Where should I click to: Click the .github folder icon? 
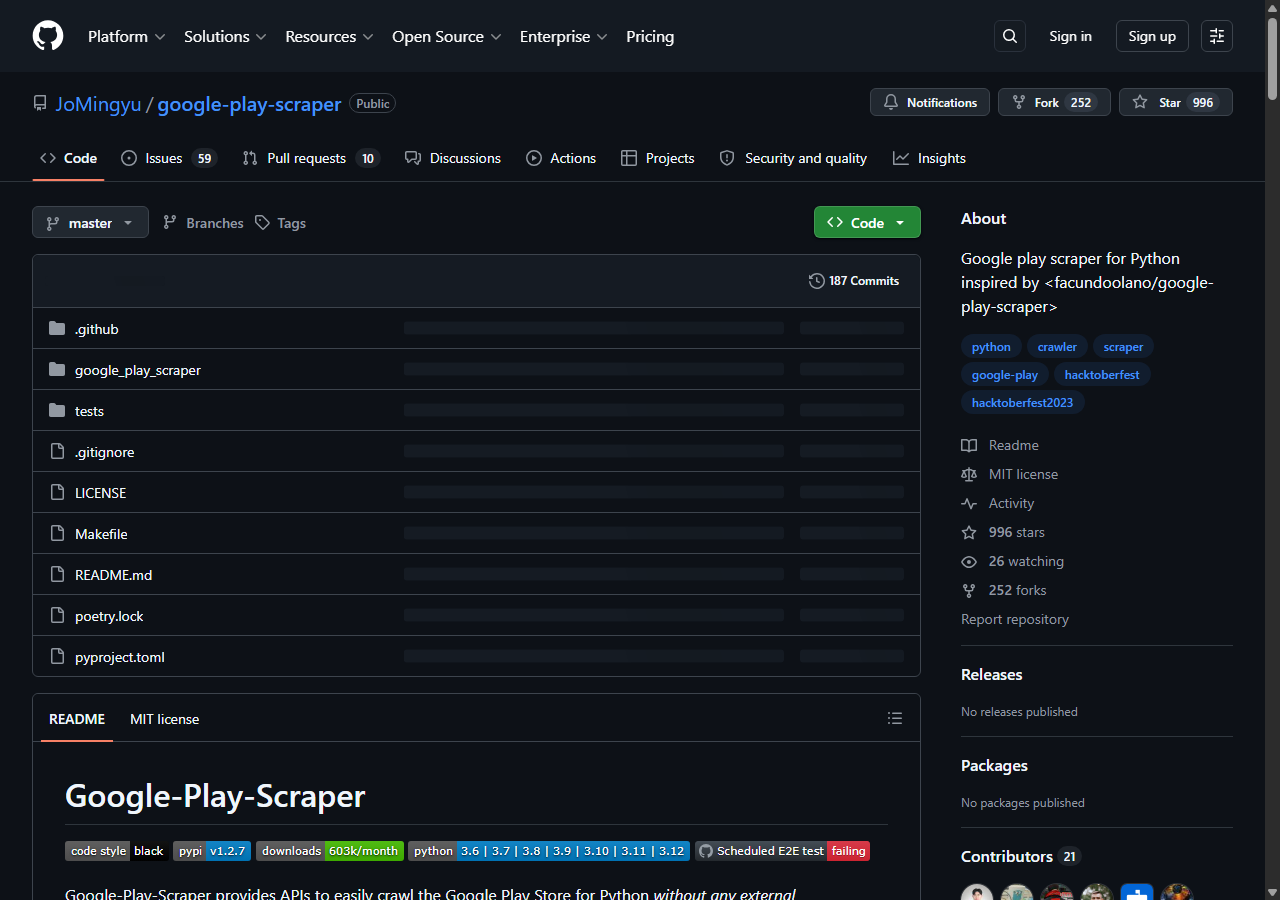point(57,328)
